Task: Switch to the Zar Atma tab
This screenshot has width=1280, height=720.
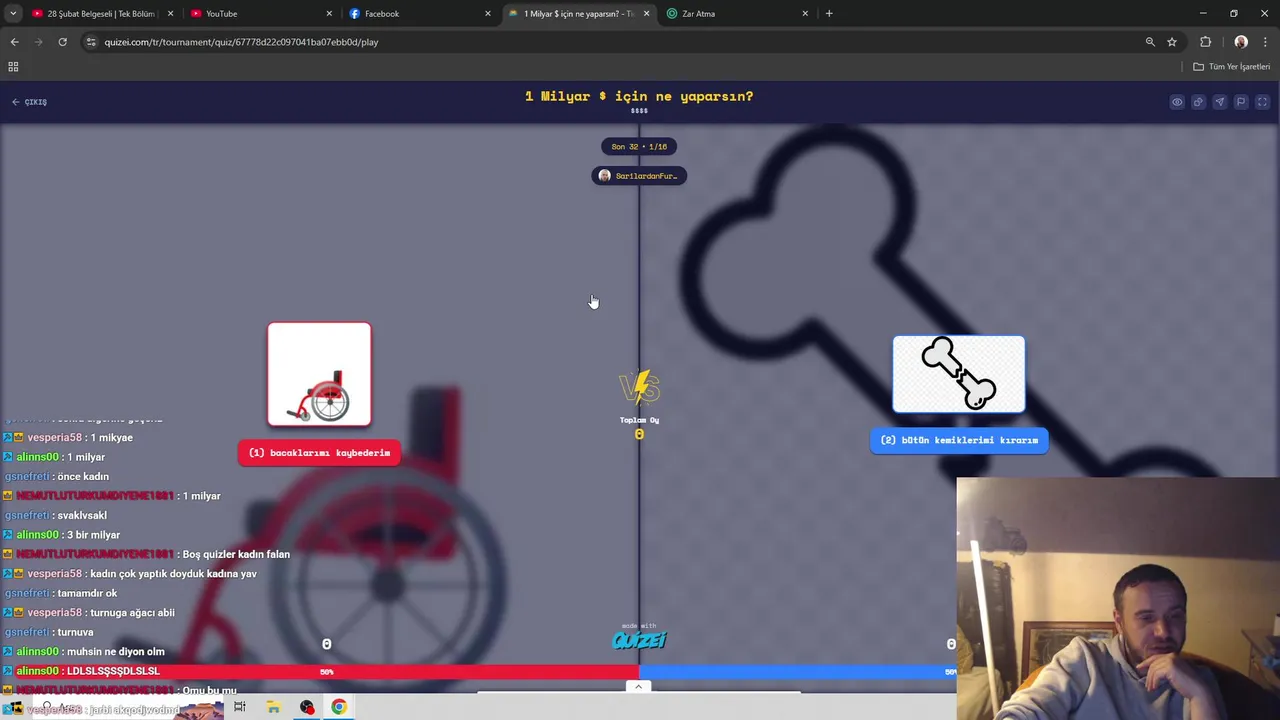Action: coord(737,14)
